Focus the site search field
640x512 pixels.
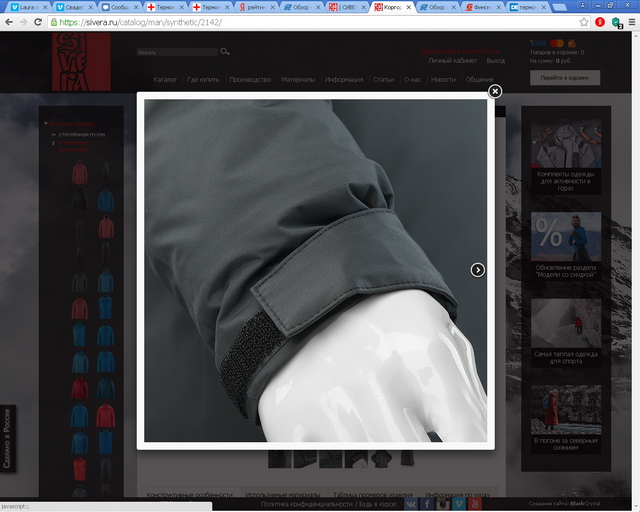click(x=177, y=52)
